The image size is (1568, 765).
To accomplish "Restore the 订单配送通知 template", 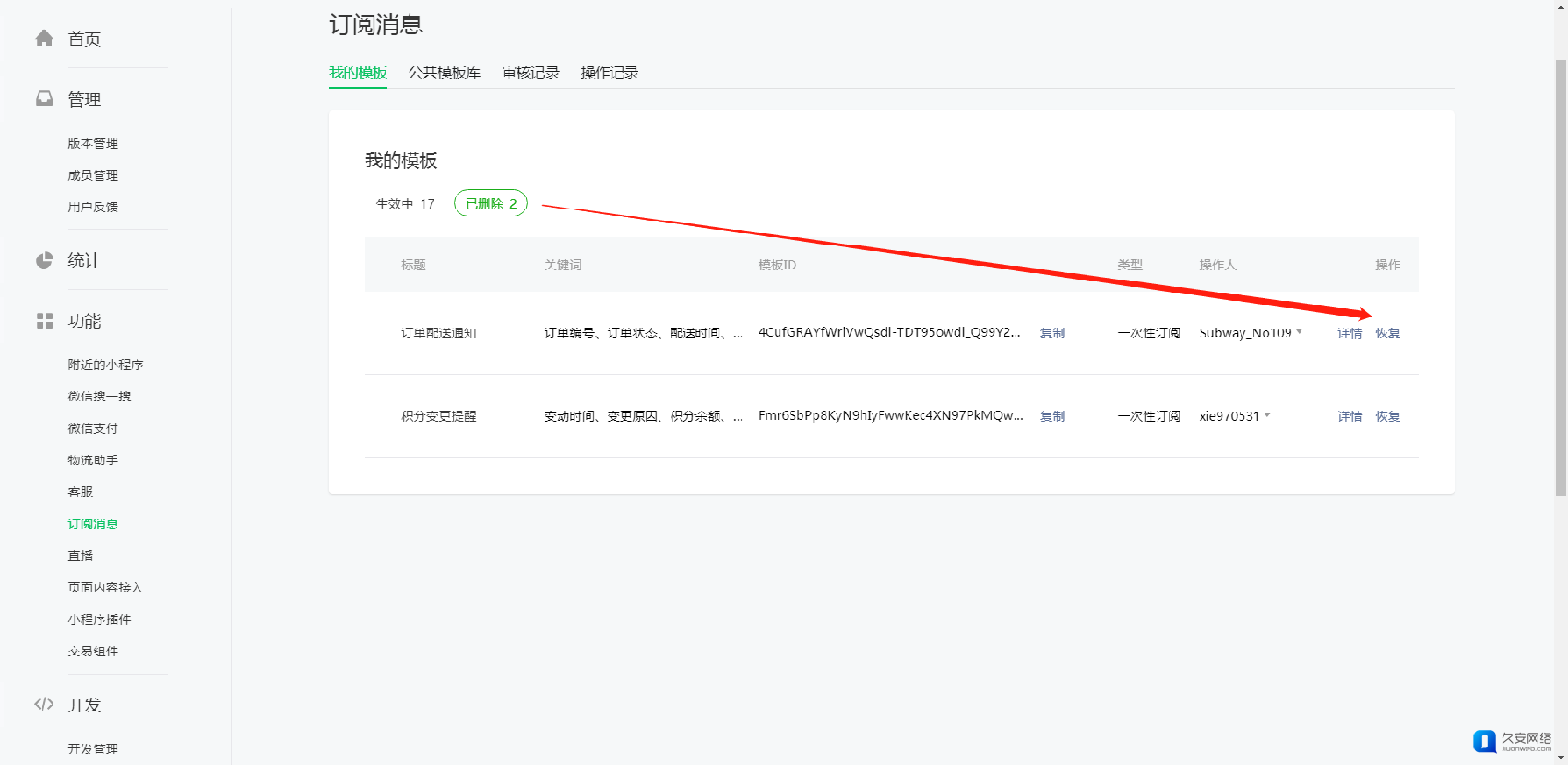I will [1388, 333].
